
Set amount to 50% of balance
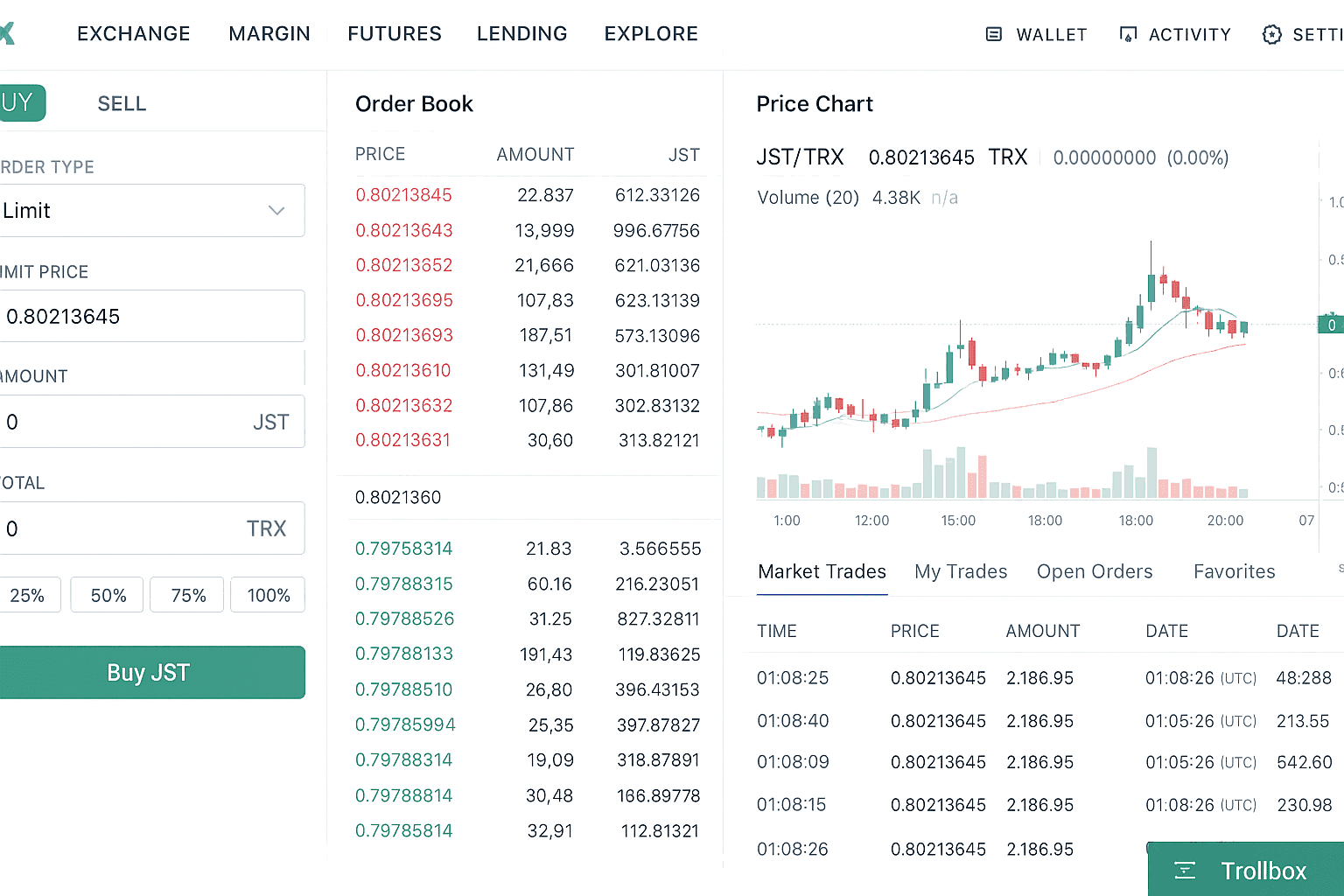click(108, 595)
